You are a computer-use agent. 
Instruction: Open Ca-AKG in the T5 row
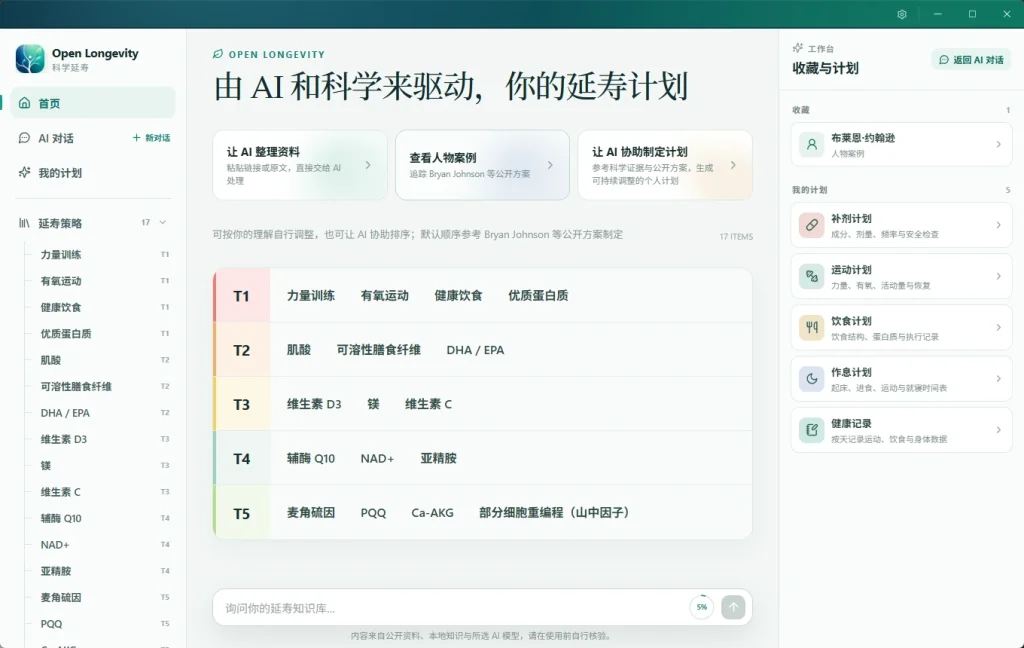click(432, 513)
